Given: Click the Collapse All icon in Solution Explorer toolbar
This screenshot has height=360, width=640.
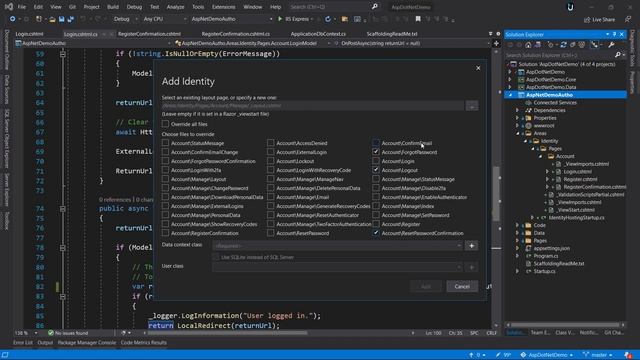Looking at the screenshot, I should 573,45.
